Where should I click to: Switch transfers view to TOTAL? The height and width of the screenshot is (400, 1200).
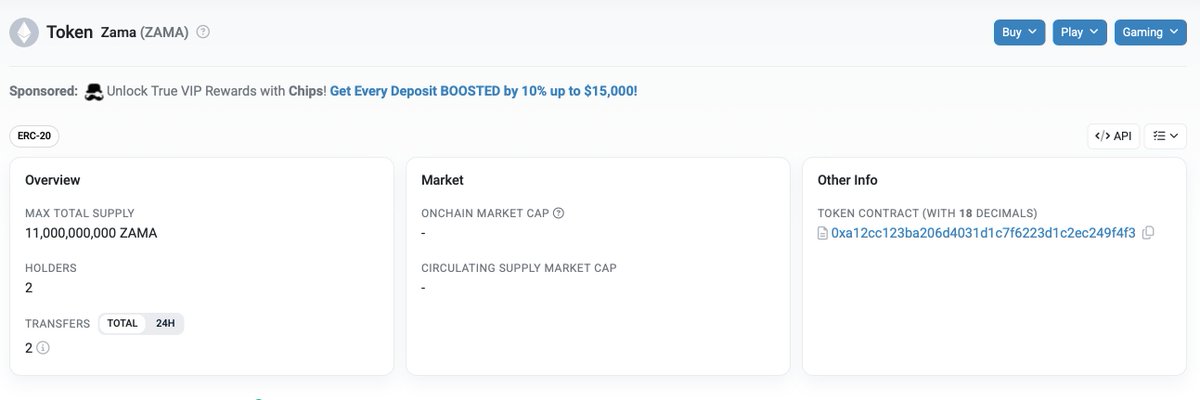(x=123, y=323)
